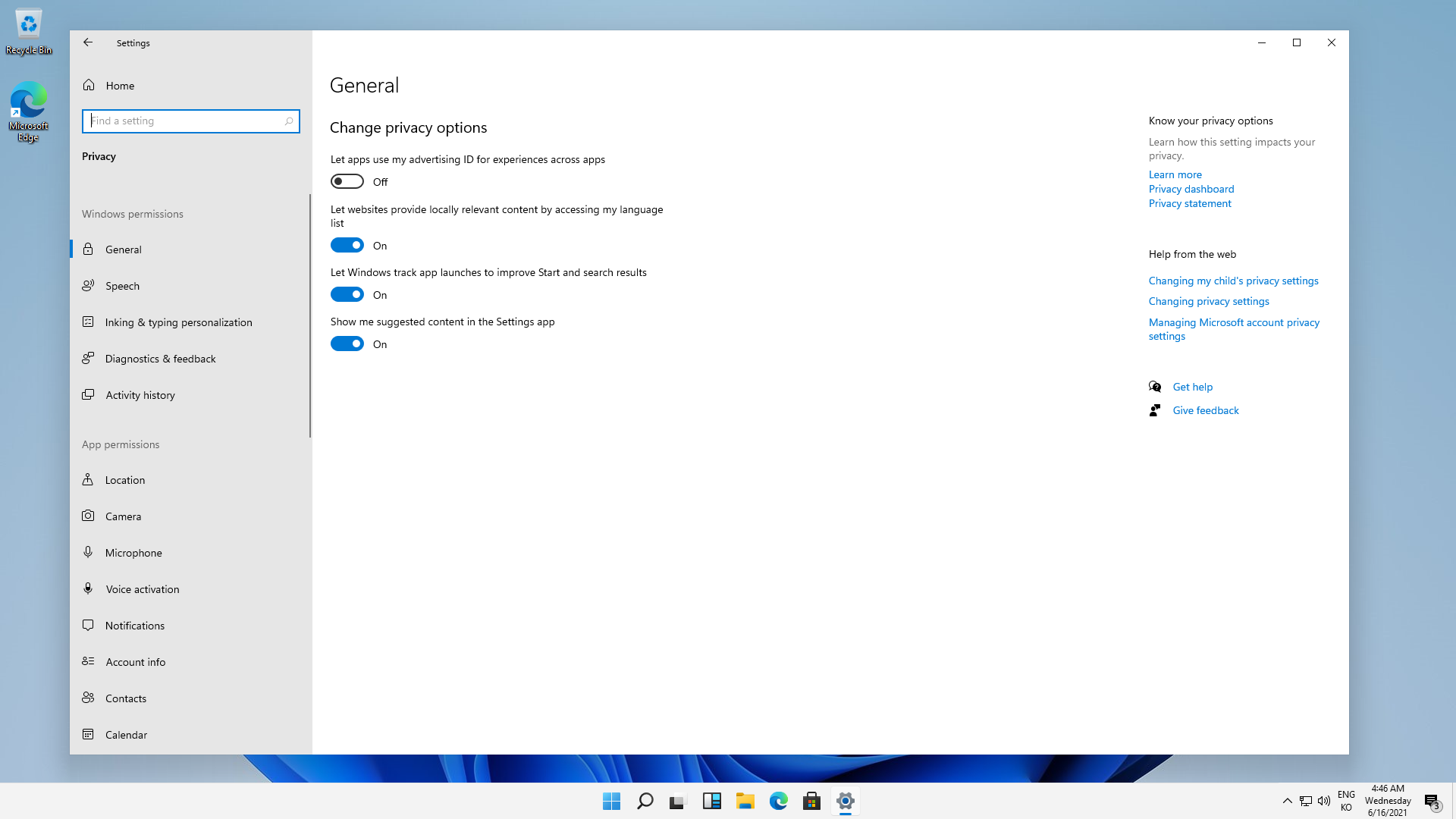Open Speech privacy settings
Image resolution: width=1456 pixels, height=819 pixels.
[x=122, y=286]
